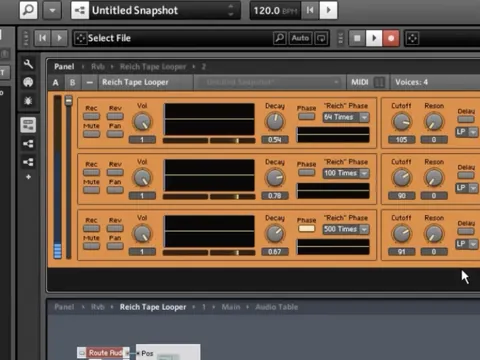
Task: Click the bug debug icon in sidebar
Action: 28,100
